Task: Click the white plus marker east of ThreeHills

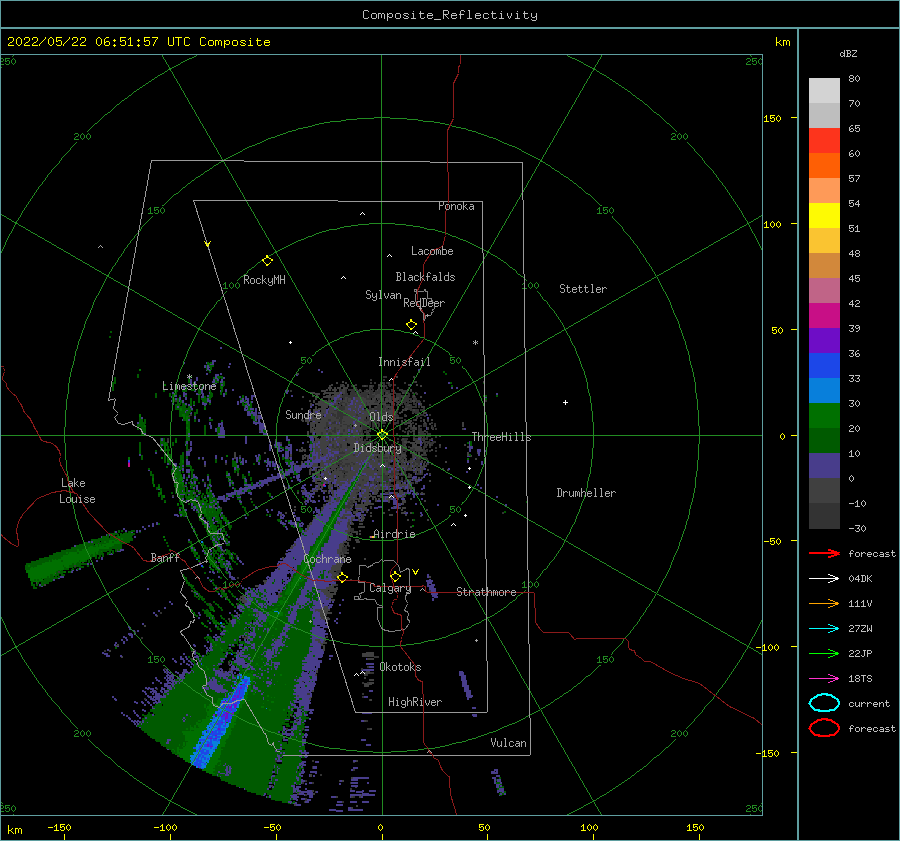Action: point(565,402)
